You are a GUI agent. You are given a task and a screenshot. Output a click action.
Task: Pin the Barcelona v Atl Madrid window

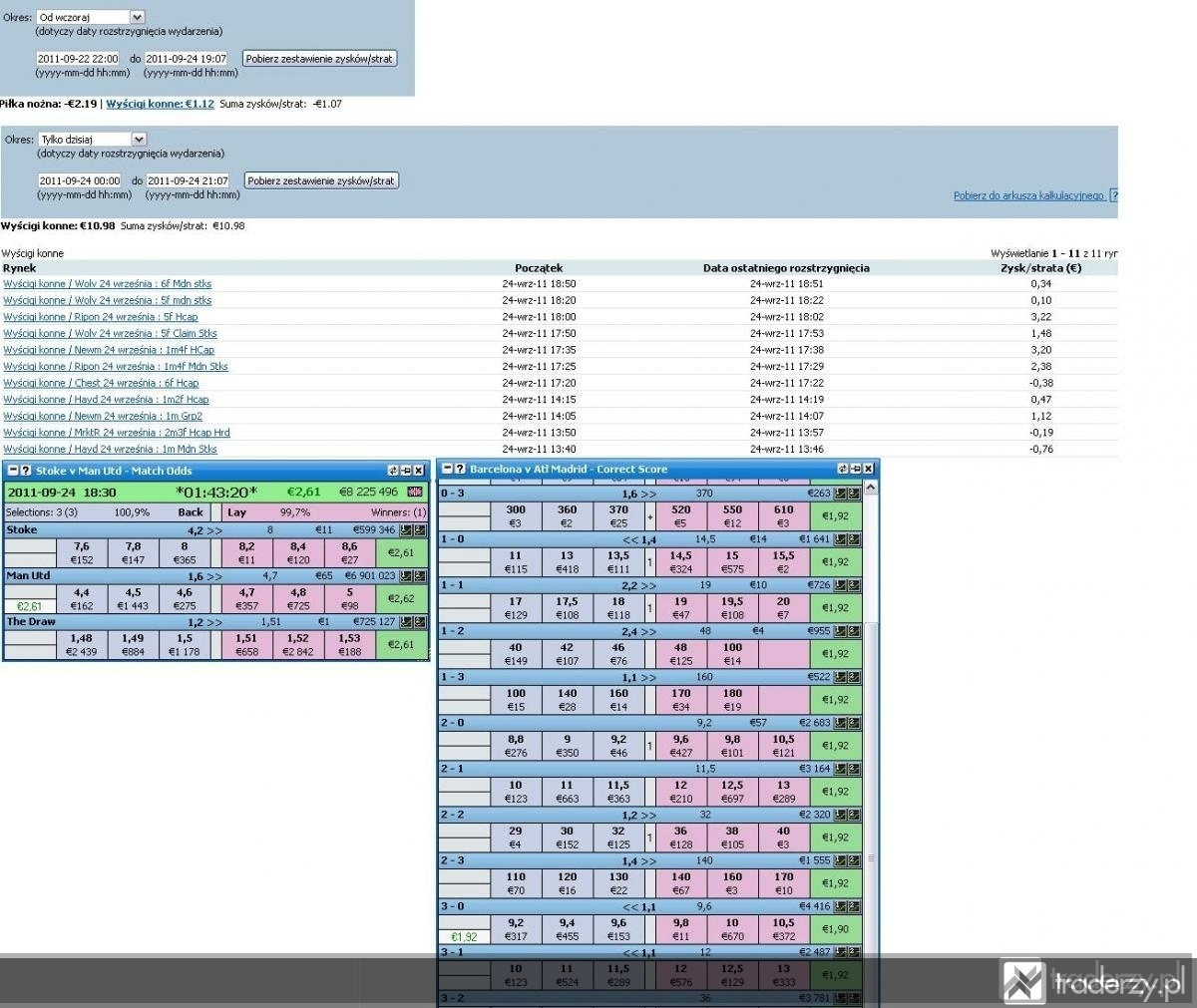(856, 469)
